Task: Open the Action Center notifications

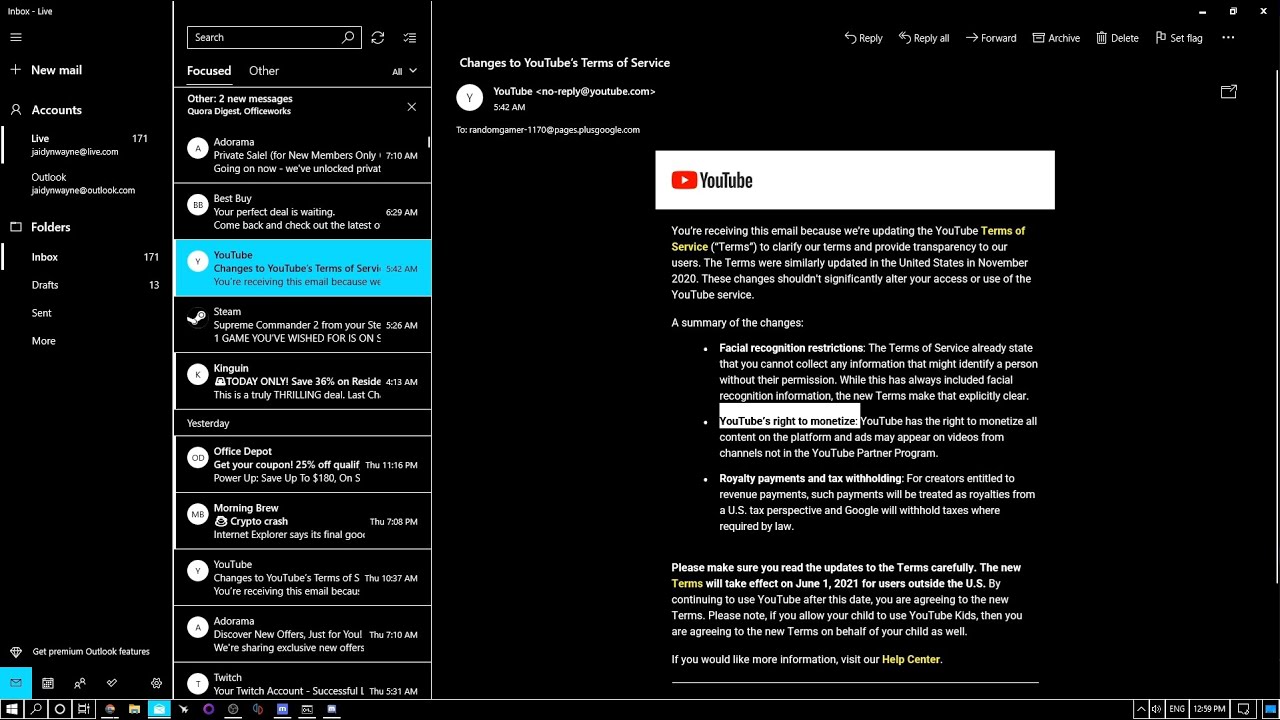Action: tap(1244, 709)
